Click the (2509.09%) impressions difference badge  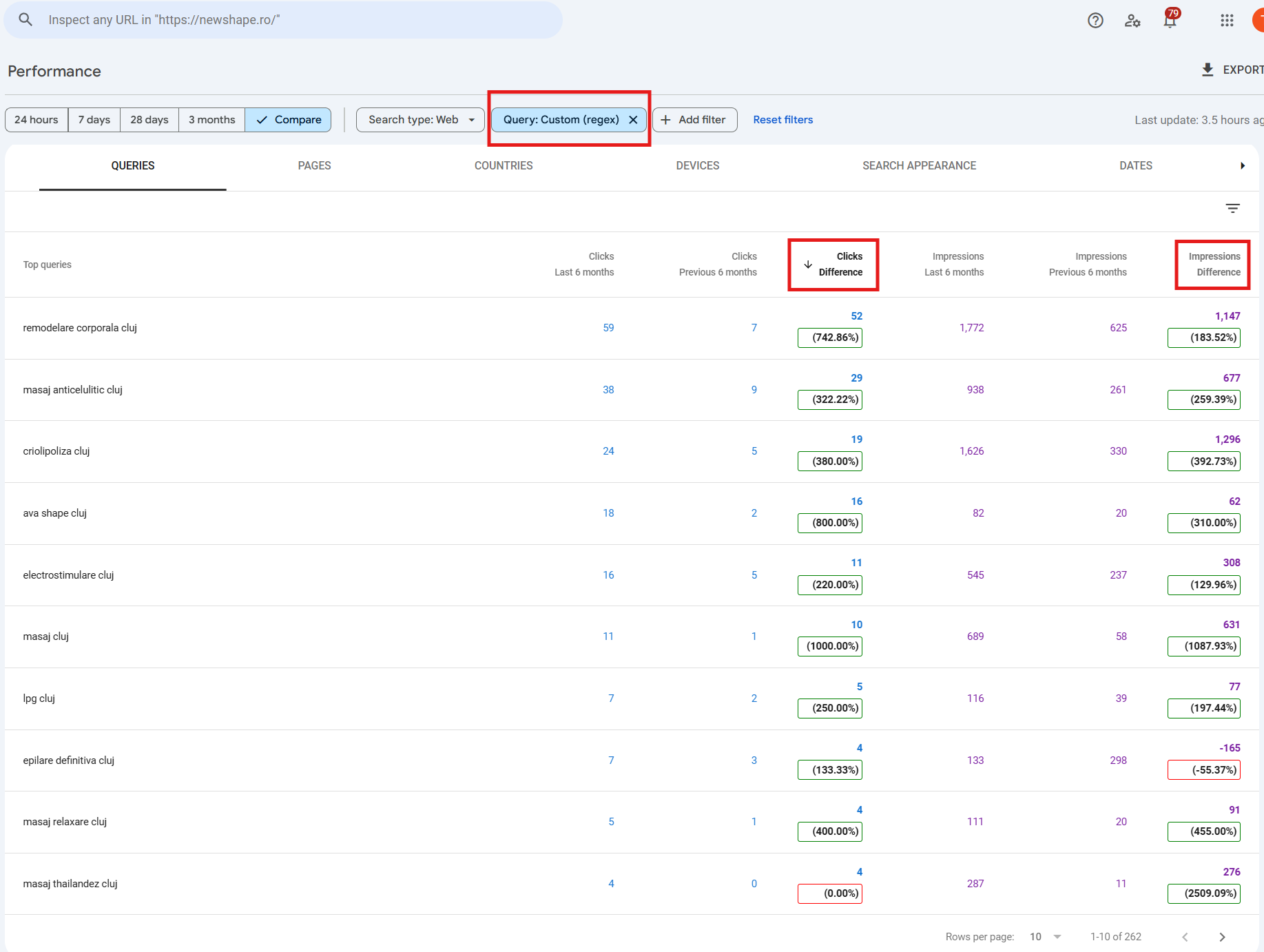tap(1204, 893)
